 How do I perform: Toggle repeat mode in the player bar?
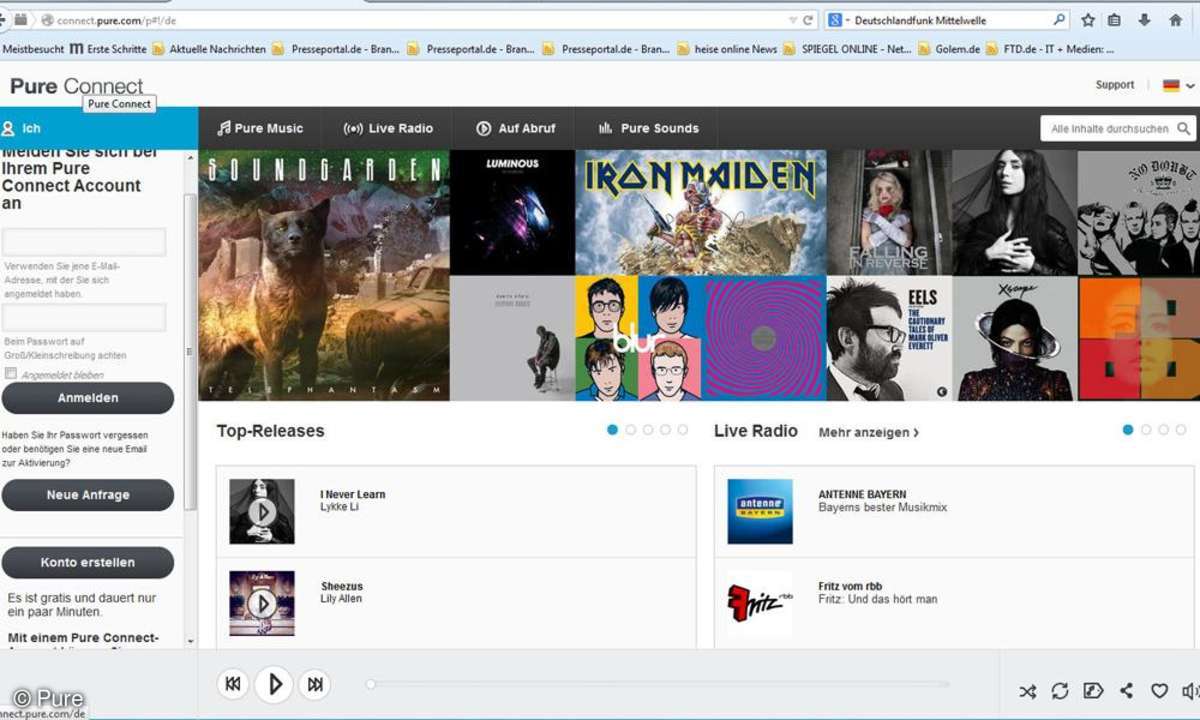(1060, 691)
